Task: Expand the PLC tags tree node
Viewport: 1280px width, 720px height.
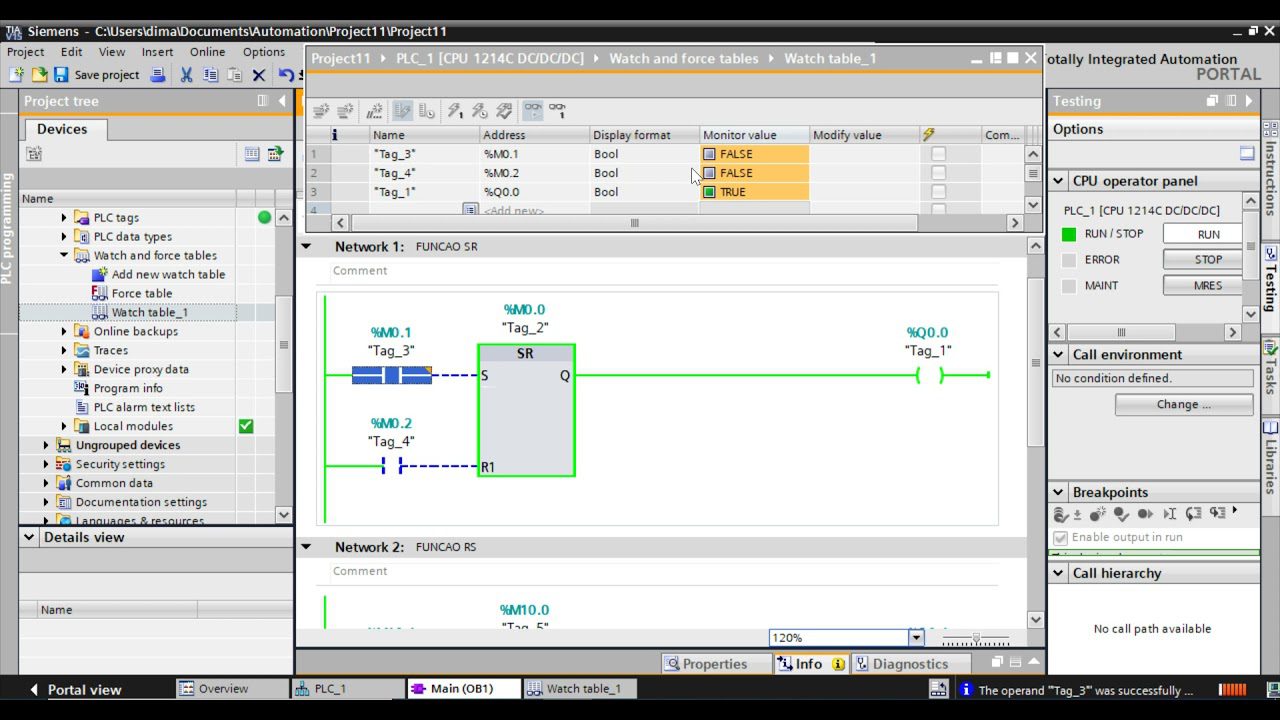Action: (x=64, y=217)
